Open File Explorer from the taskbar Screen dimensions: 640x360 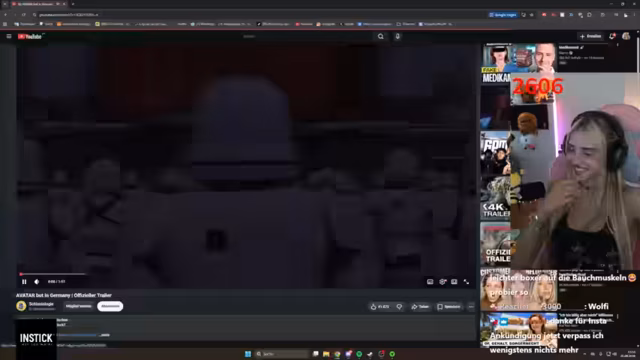[x=326, y=354]
